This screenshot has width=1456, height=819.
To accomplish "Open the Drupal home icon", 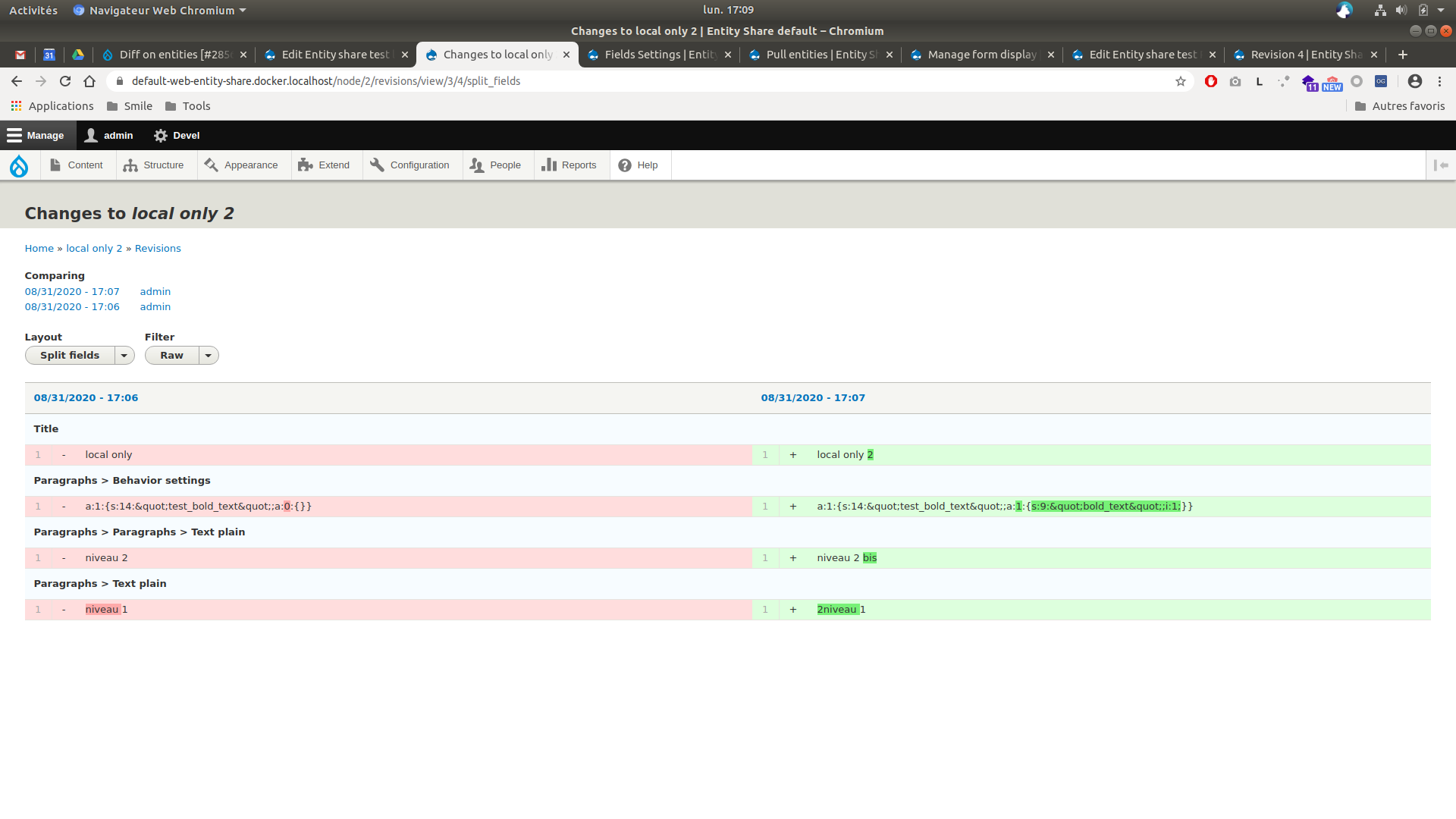I will coord(19,165).
